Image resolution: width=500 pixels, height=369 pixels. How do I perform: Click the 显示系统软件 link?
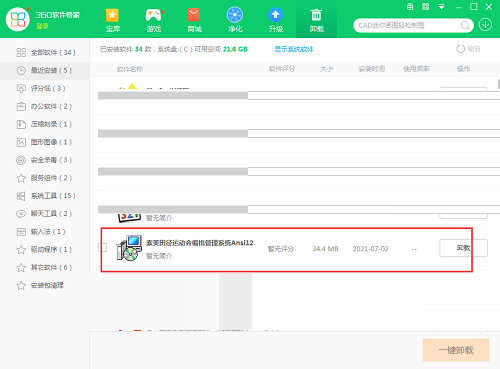point(294,49)
